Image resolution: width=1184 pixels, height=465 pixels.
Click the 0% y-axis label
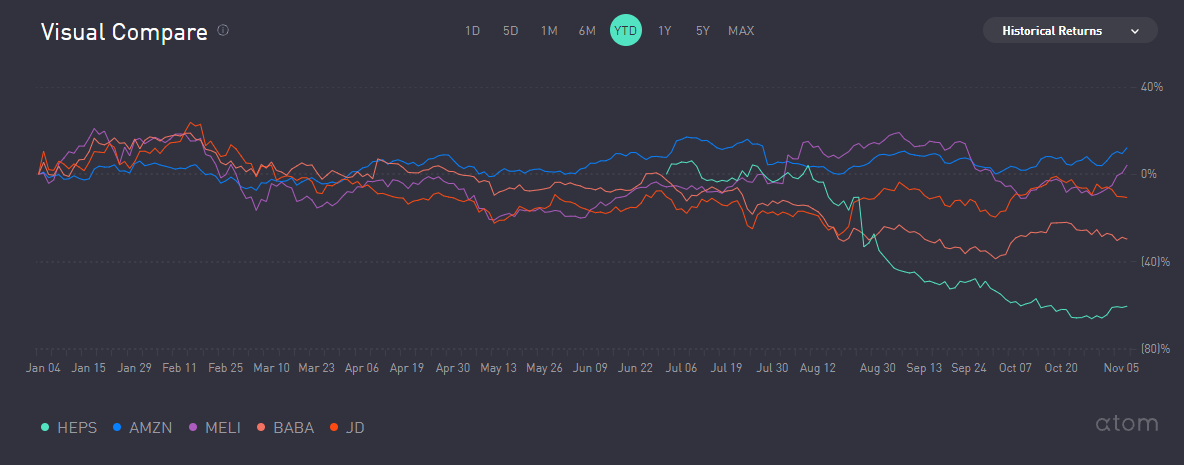tap(1148, 174)
